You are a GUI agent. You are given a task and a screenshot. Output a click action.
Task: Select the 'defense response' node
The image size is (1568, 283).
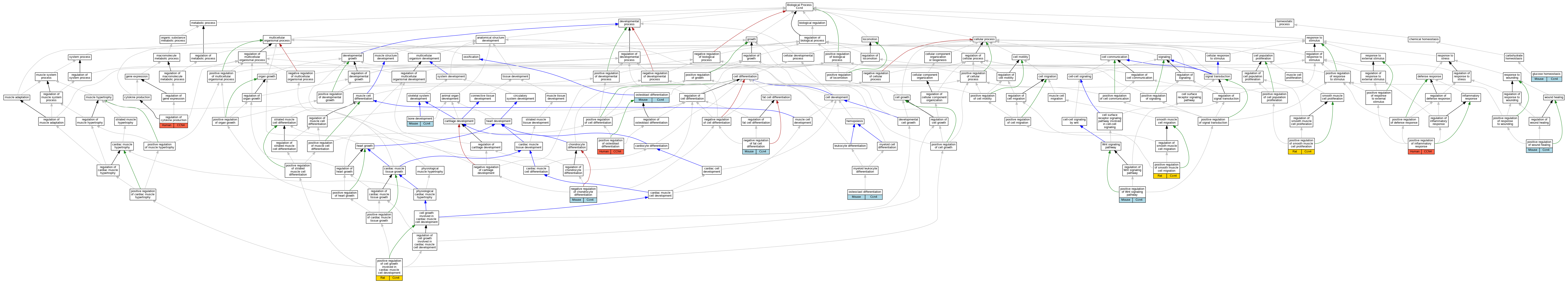pos(1429,76)
